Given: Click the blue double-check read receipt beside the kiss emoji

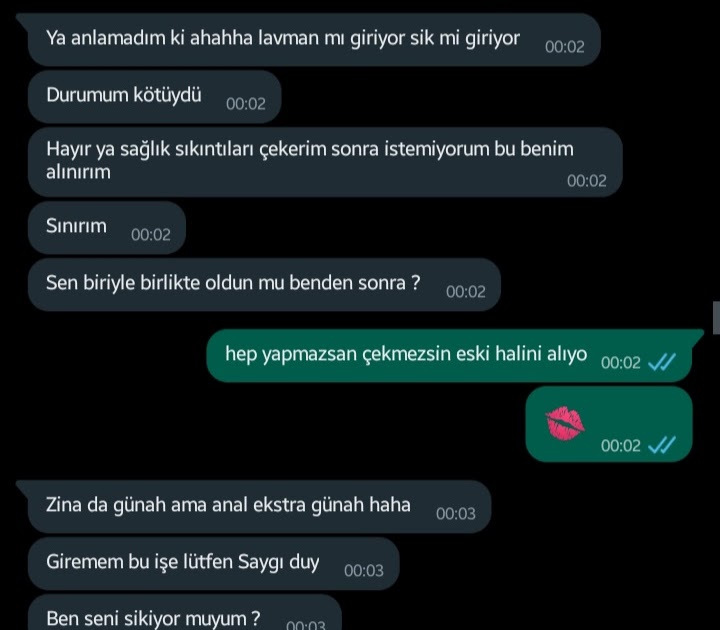Looking at the screenshot, I should coord(662,445).
